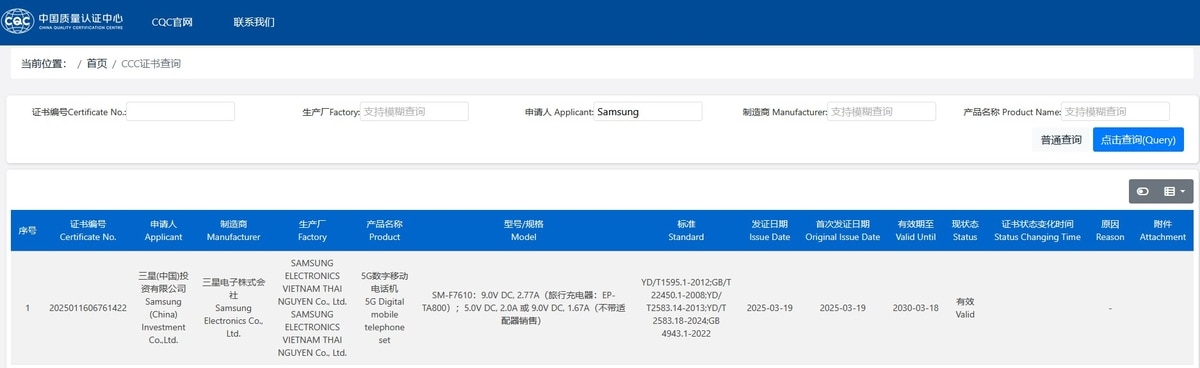Viewport: 1200px width, 368px height.
Task: Click the 首次发证日期 Original Issue Date header
Action: 843,231
